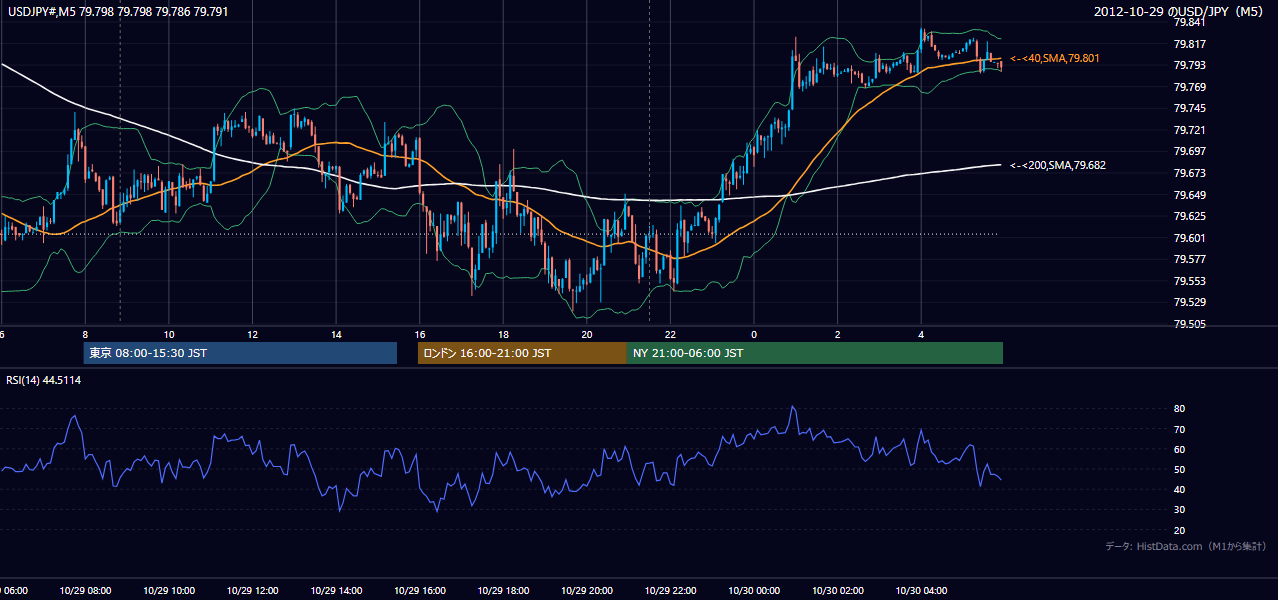Click RSI scale value 40
Image resolution: width=1278 pixels, height=600 pixels.
tap(1179, 489)
